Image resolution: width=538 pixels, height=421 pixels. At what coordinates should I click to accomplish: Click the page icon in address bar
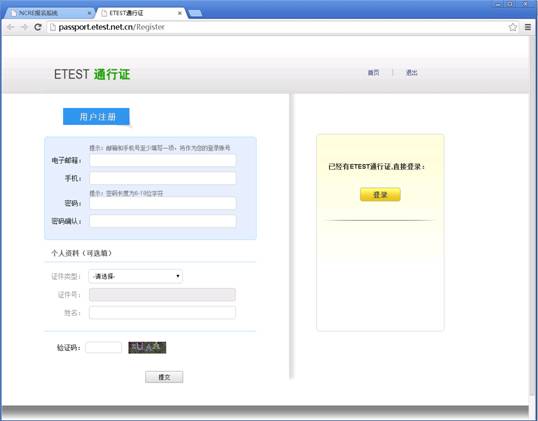tap(52, 27)
